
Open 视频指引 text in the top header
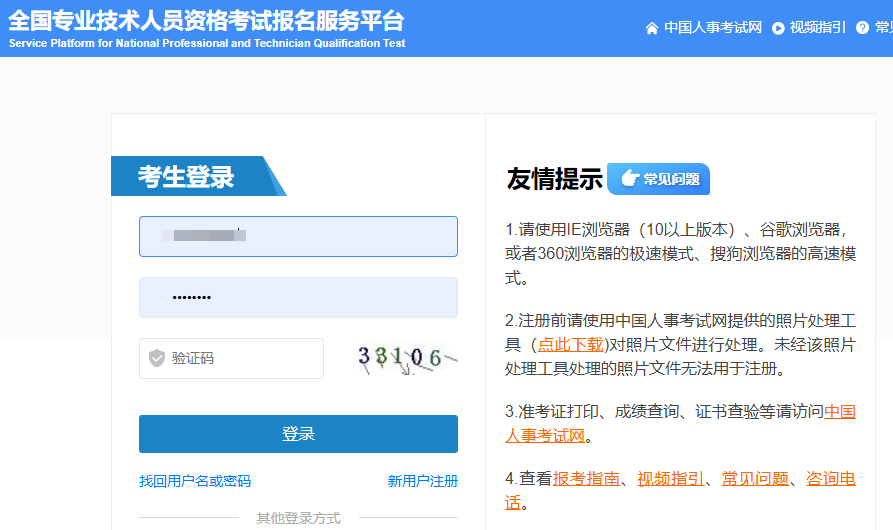click(817, 28)
